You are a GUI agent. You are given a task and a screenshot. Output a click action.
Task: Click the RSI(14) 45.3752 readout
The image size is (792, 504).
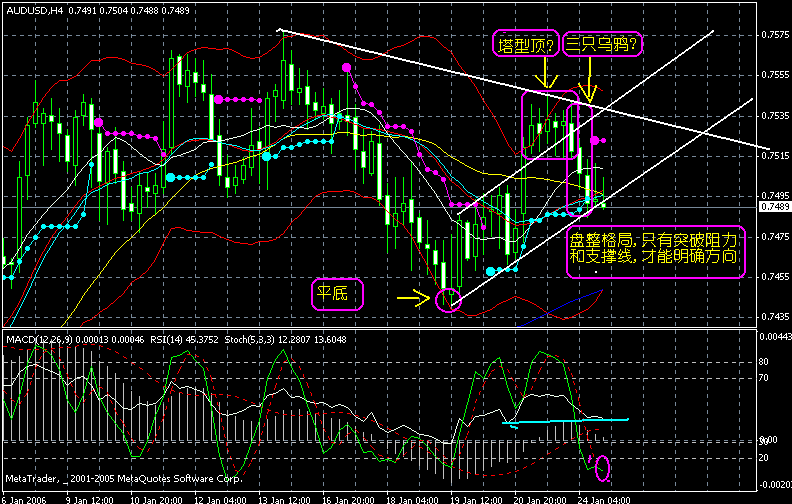tap(184, 339)
